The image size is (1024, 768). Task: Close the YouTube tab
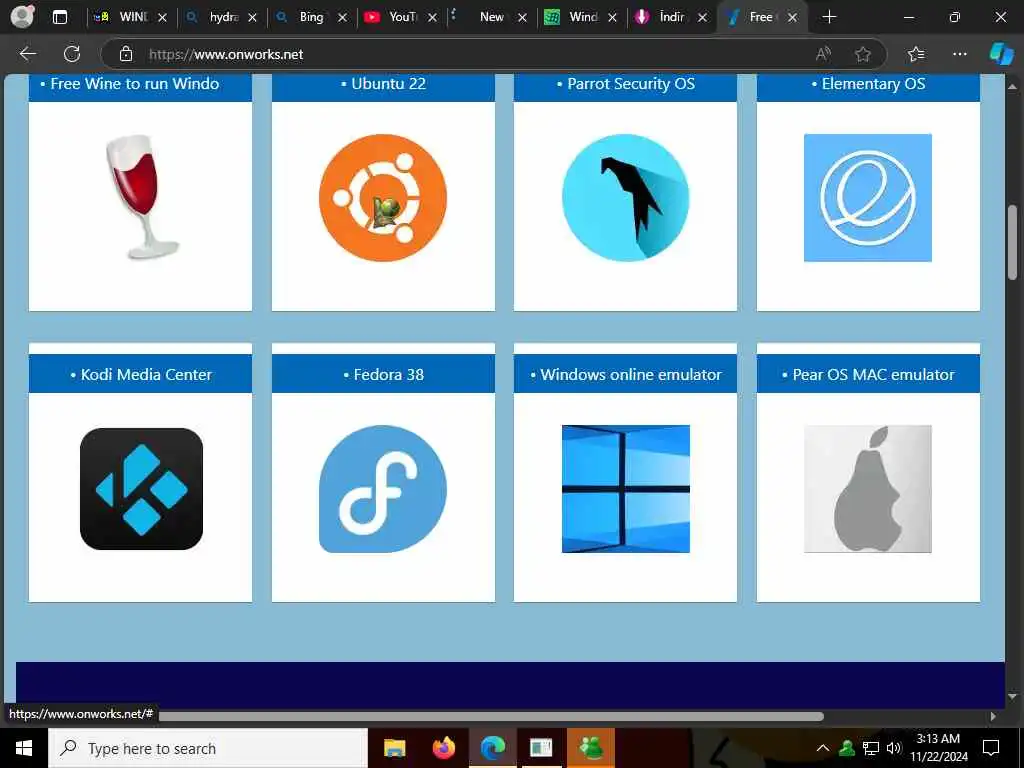(x=432, y=18)
